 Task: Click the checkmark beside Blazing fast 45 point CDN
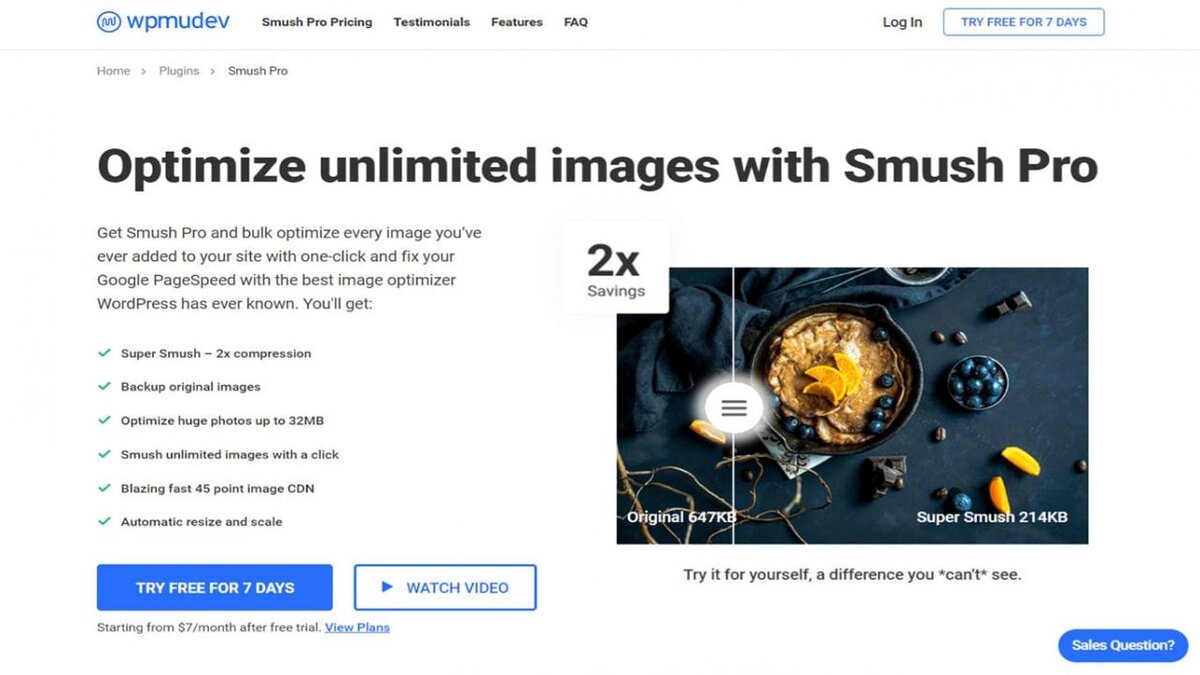(103, 488)
